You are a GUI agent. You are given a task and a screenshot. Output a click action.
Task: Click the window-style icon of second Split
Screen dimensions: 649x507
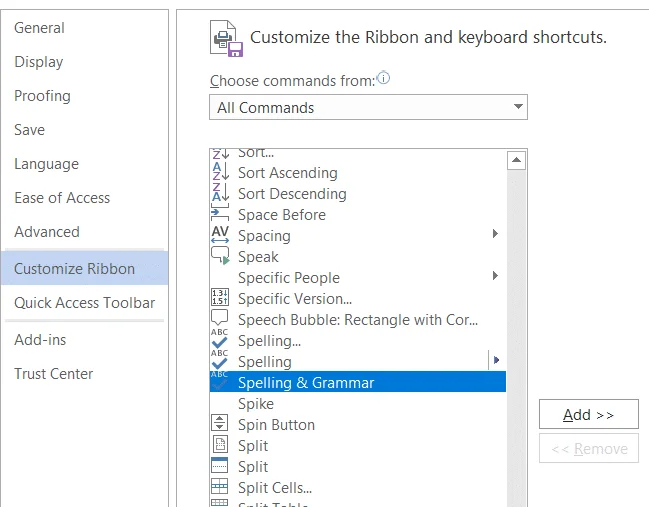[x=219, y=466]
